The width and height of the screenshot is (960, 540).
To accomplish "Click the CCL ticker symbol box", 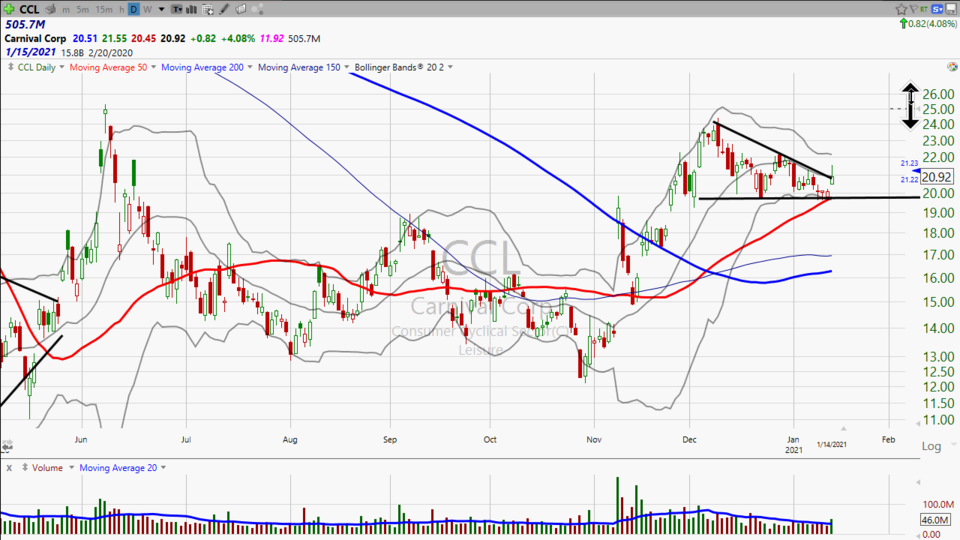I will (x=29, y=9).
